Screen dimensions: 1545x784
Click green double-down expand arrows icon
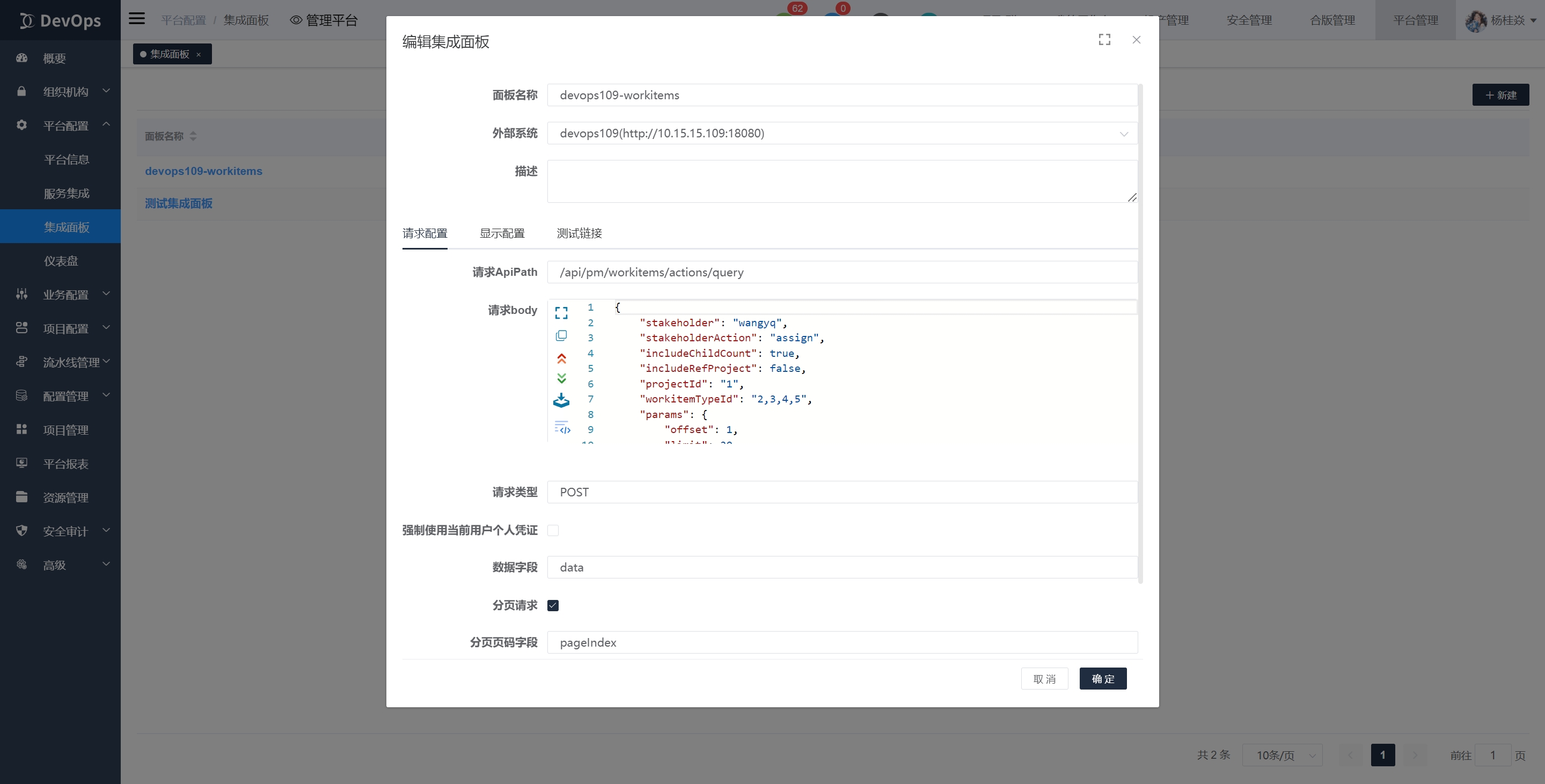pyautogui.click(x=561, y=378)
